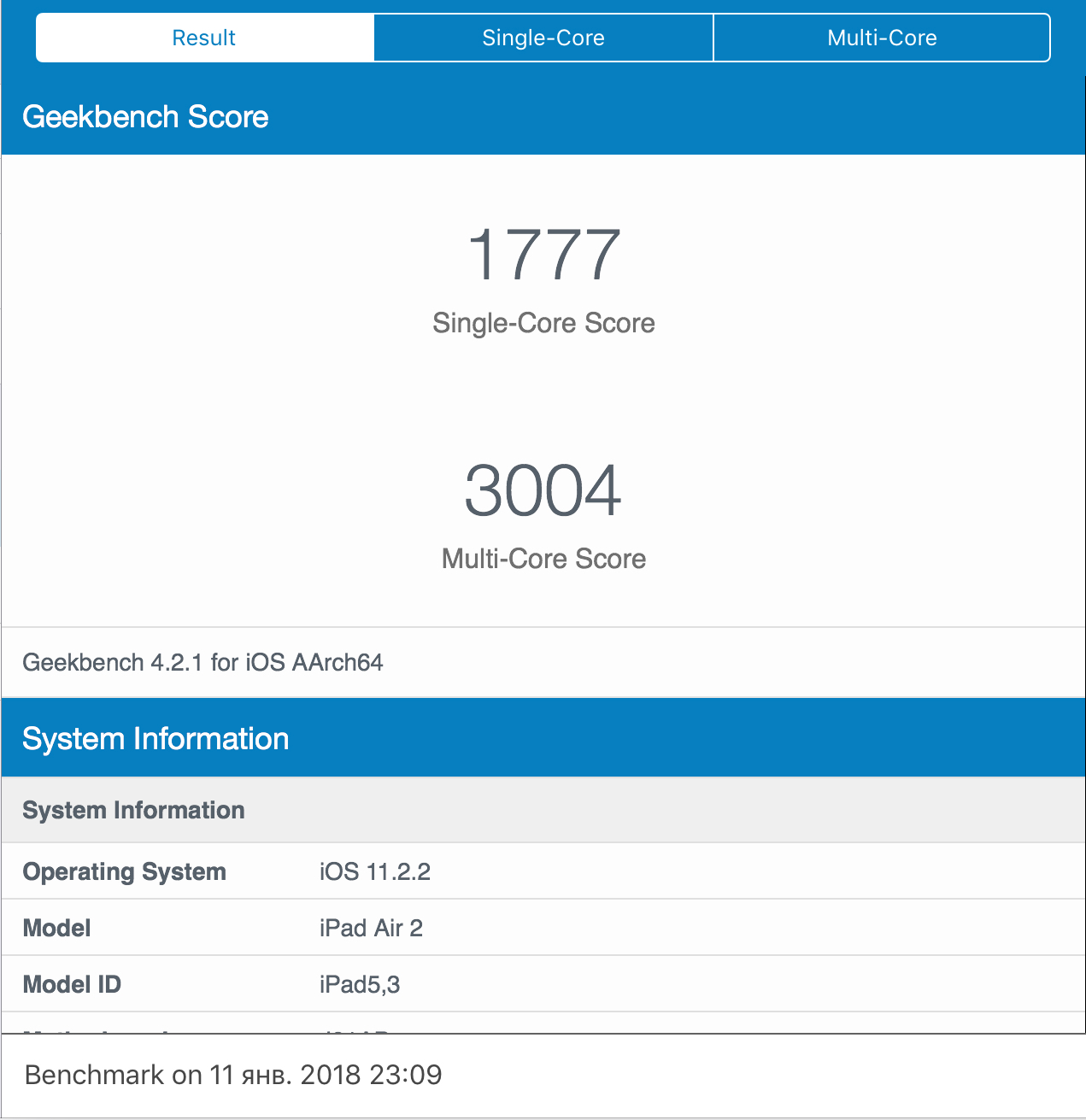The image size is (1086, 1120).
Task: Click the Multi-Core Score label
Action: tap(543, 559)
